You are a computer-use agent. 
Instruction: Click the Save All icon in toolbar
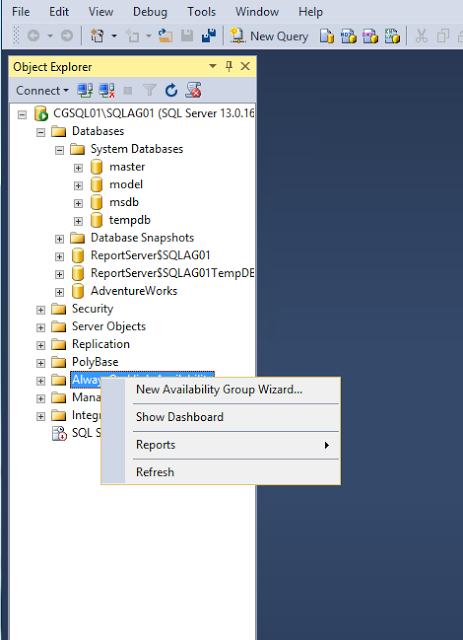tap(209, 36)
